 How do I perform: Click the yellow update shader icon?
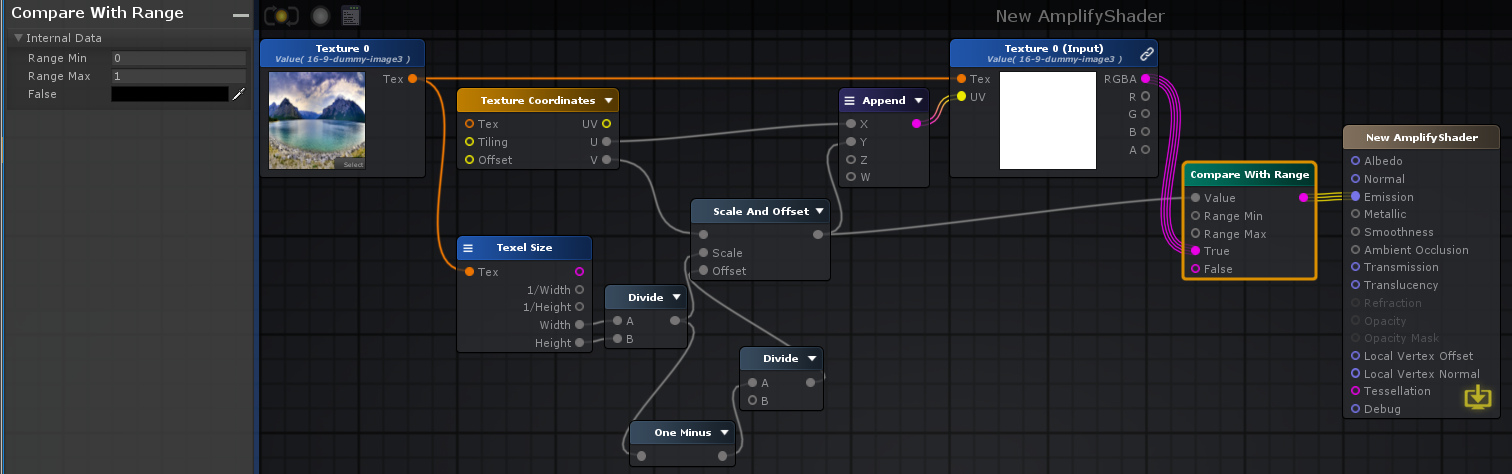1477,397
